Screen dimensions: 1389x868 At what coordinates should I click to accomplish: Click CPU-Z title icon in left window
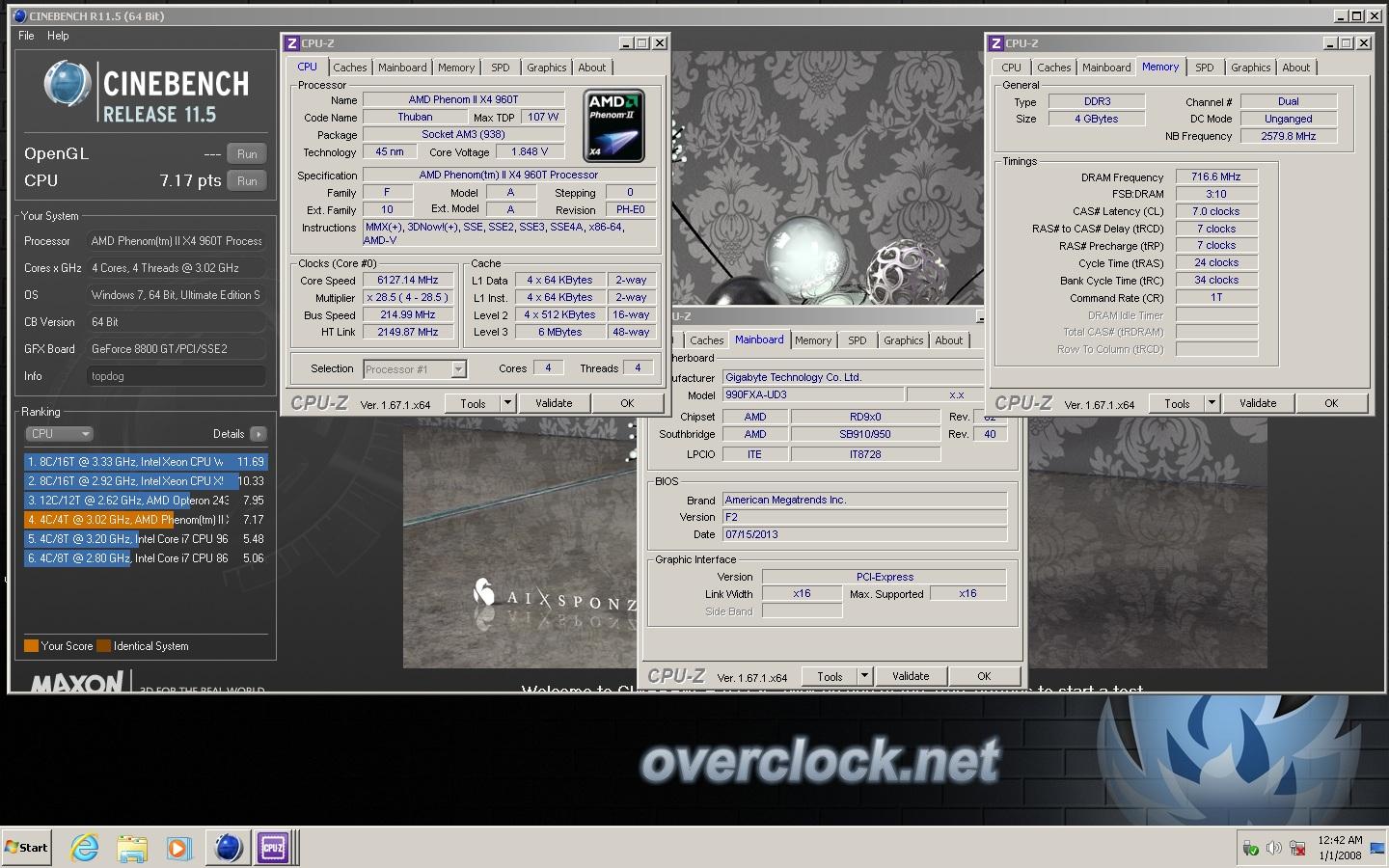click(292, 42)
